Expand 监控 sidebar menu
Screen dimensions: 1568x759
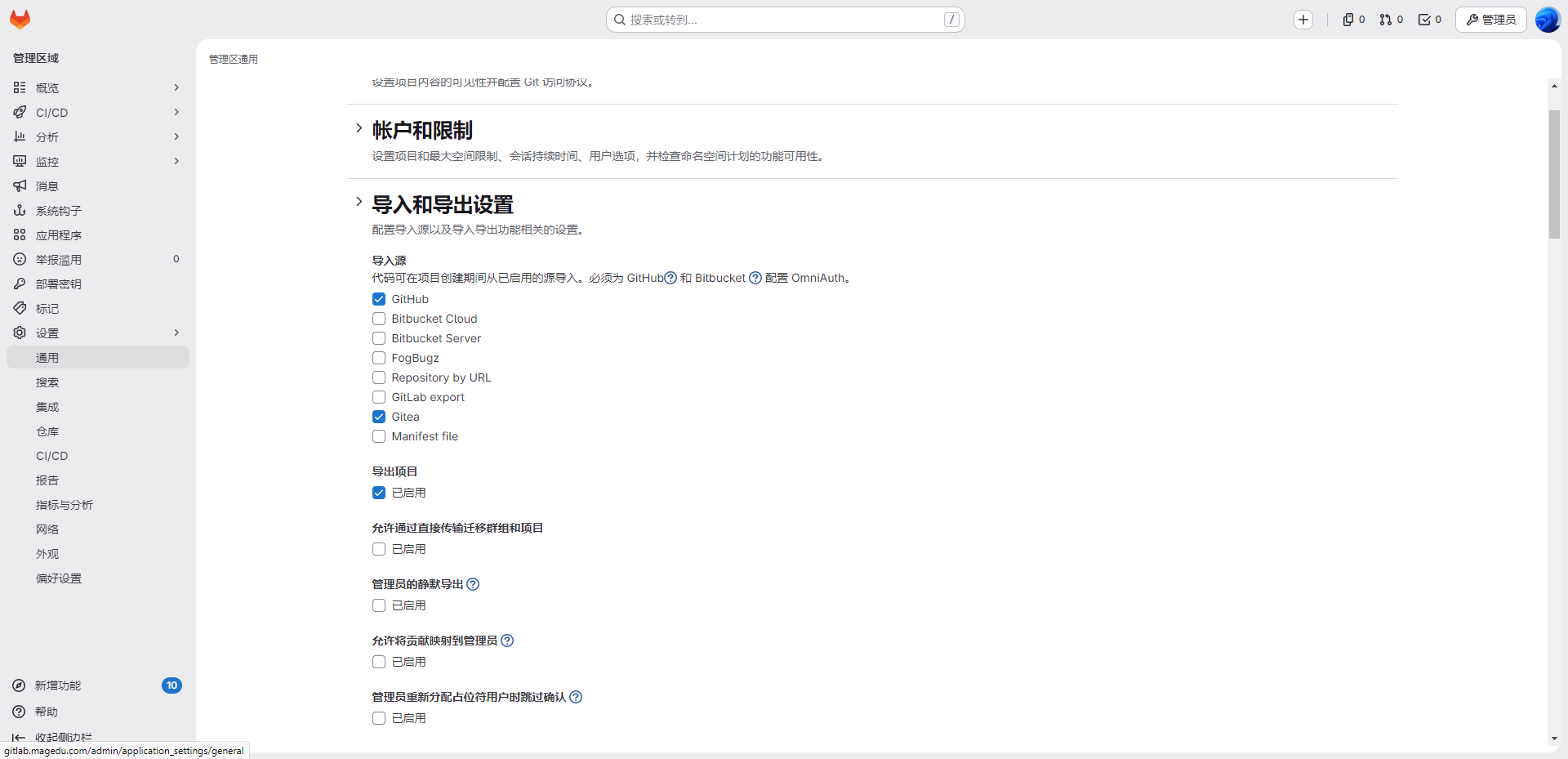click(98, 162)
